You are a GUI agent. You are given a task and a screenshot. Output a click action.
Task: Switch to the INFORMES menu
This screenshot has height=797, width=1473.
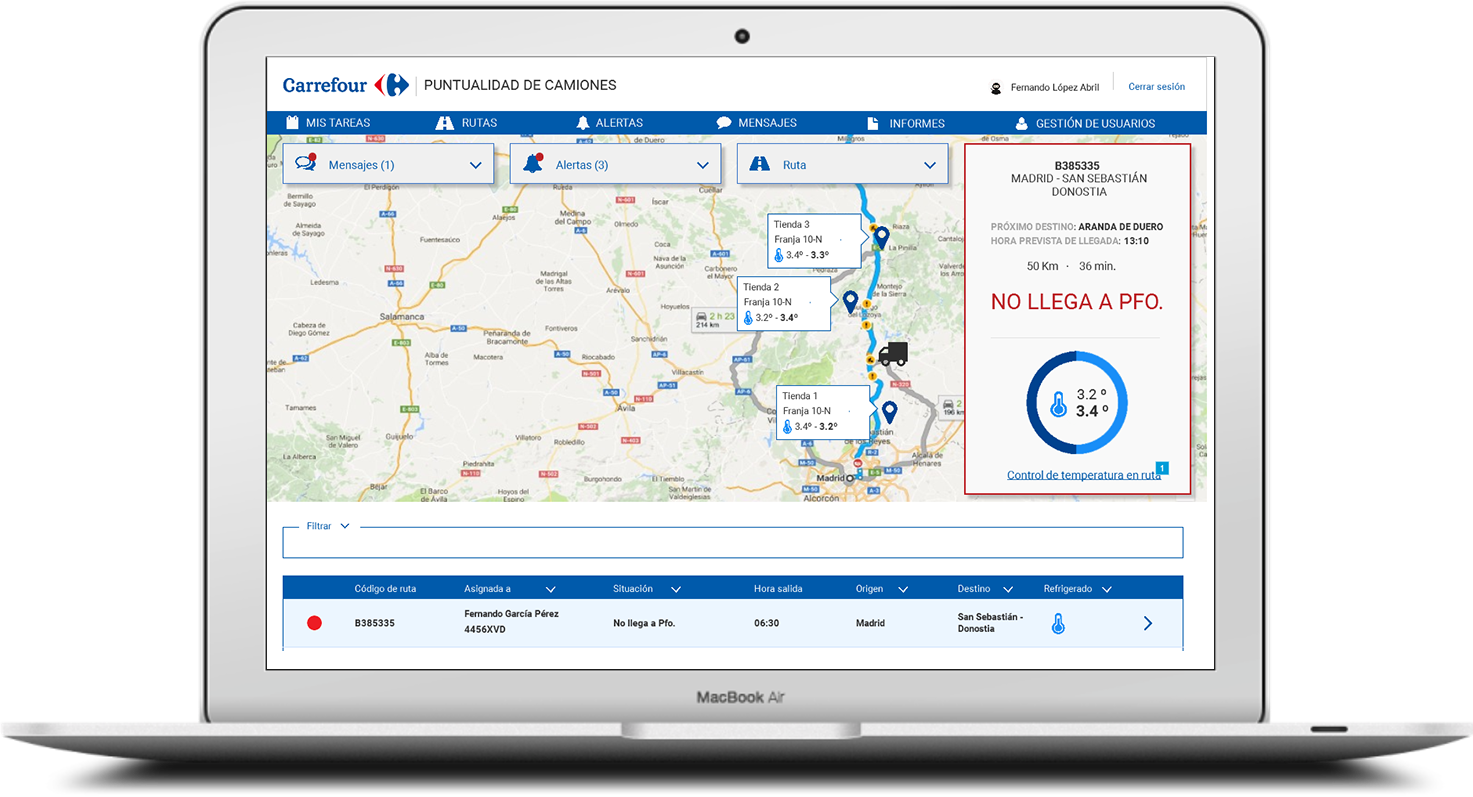pyautogui.click(x=905, y=123)
